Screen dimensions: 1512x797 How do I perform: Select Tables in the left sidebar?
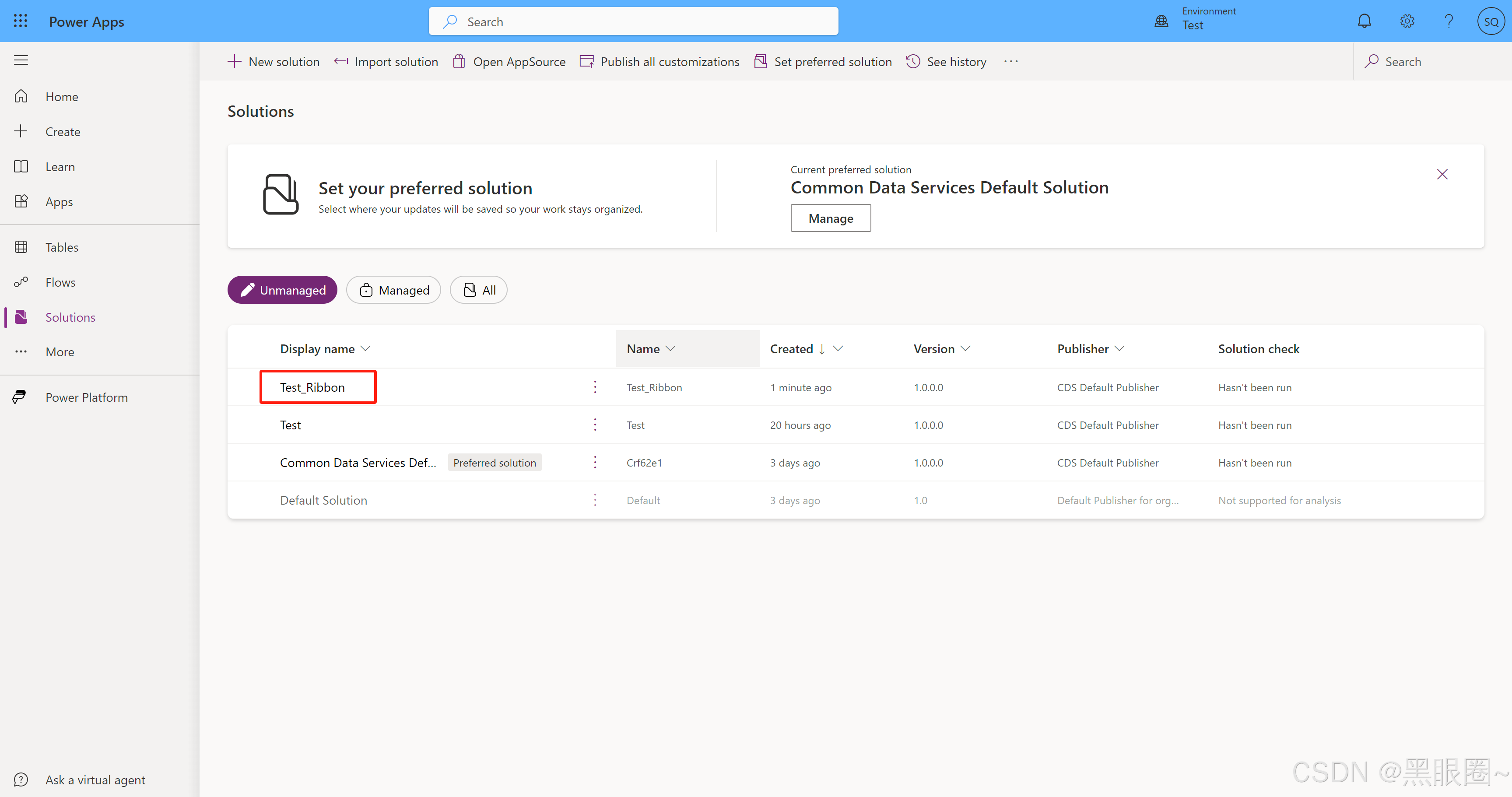[62, 246]
